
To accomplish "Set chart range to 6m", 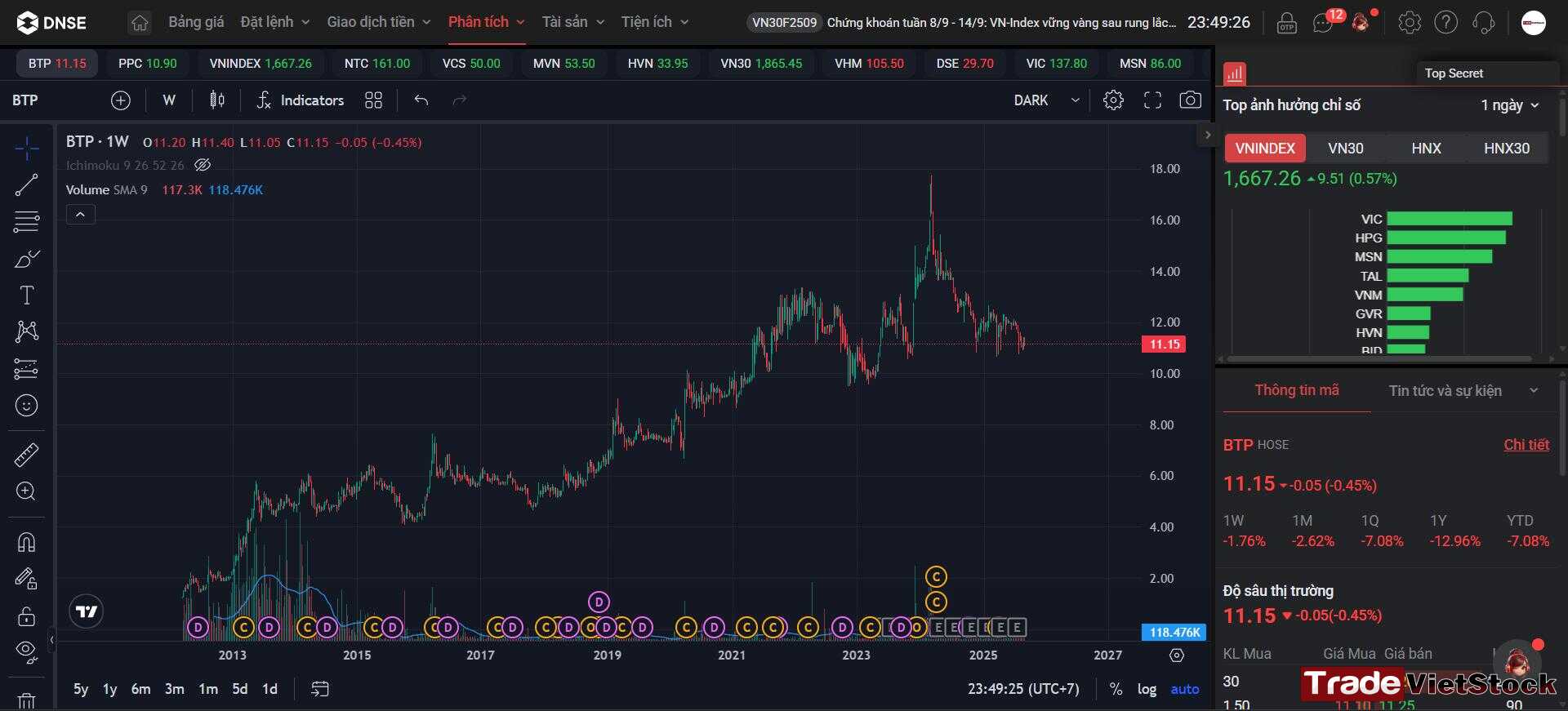I will coord(141,690).
